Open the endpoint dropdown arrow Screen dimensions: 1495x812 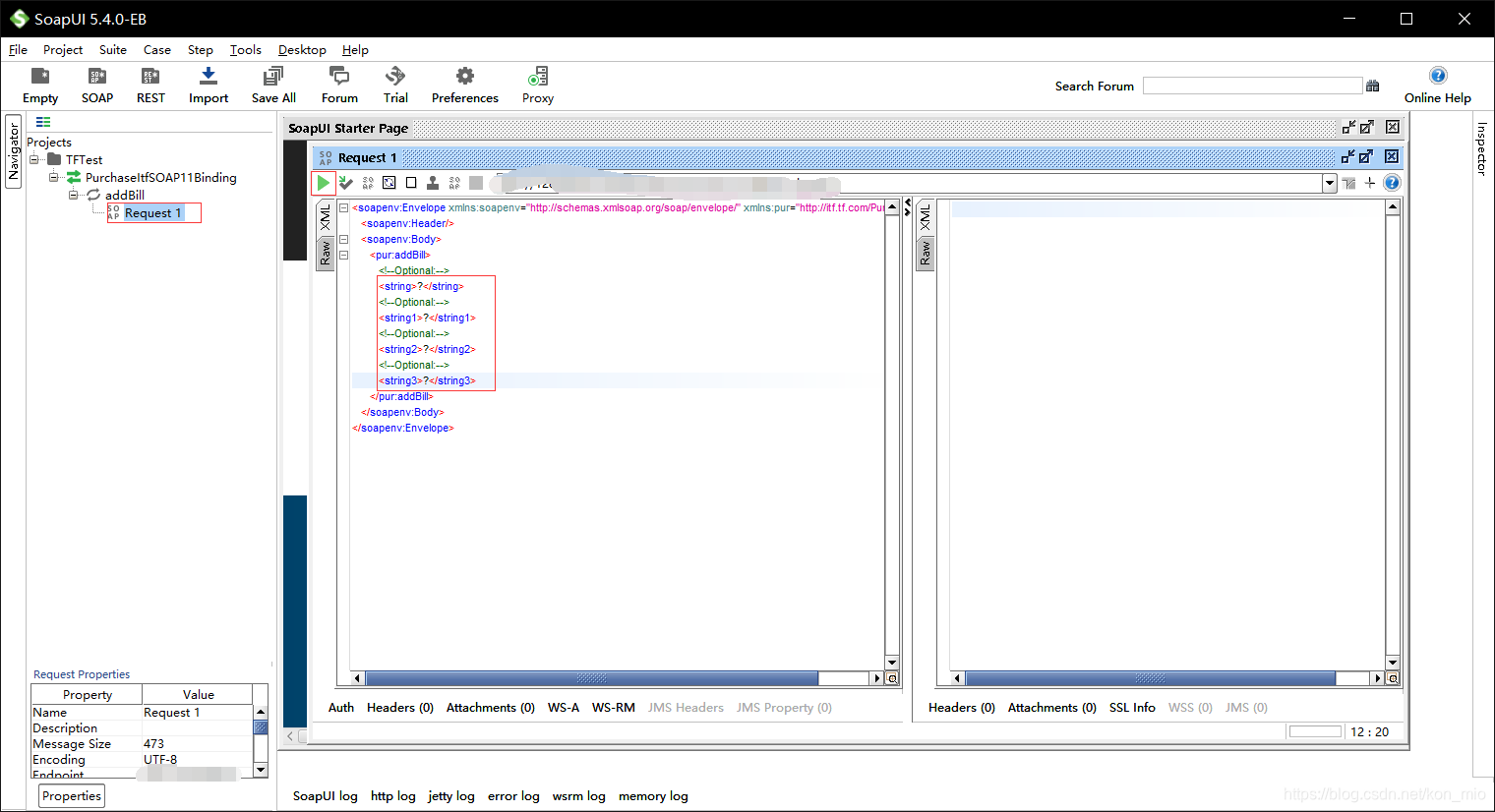(1330, 183)
